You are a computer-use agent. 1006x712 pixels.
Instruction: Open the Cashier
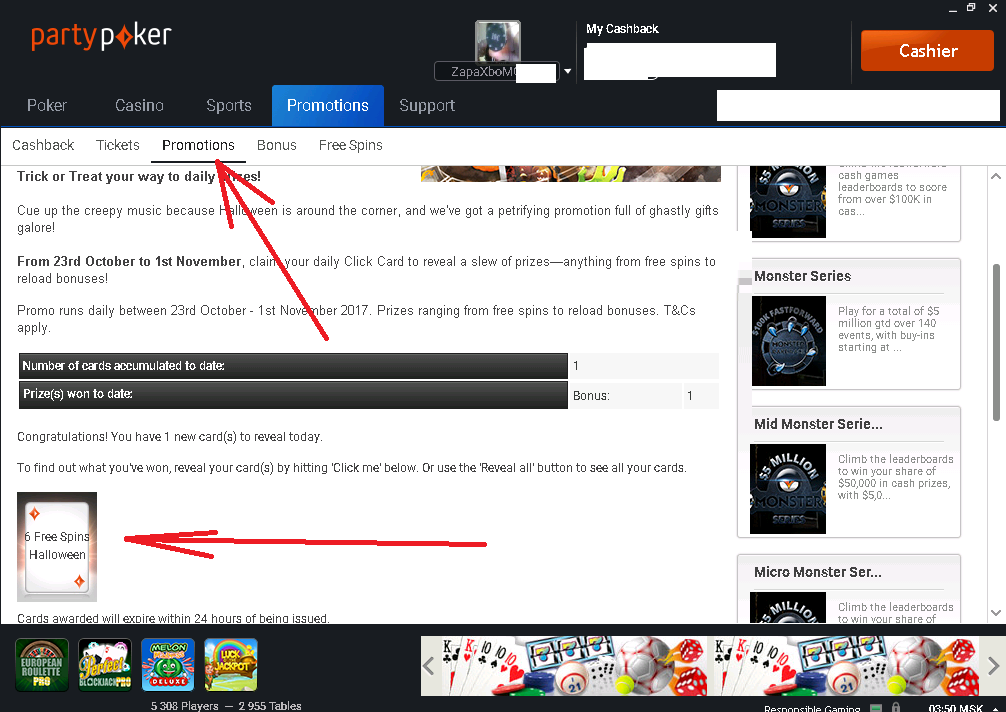pos(927,51)
